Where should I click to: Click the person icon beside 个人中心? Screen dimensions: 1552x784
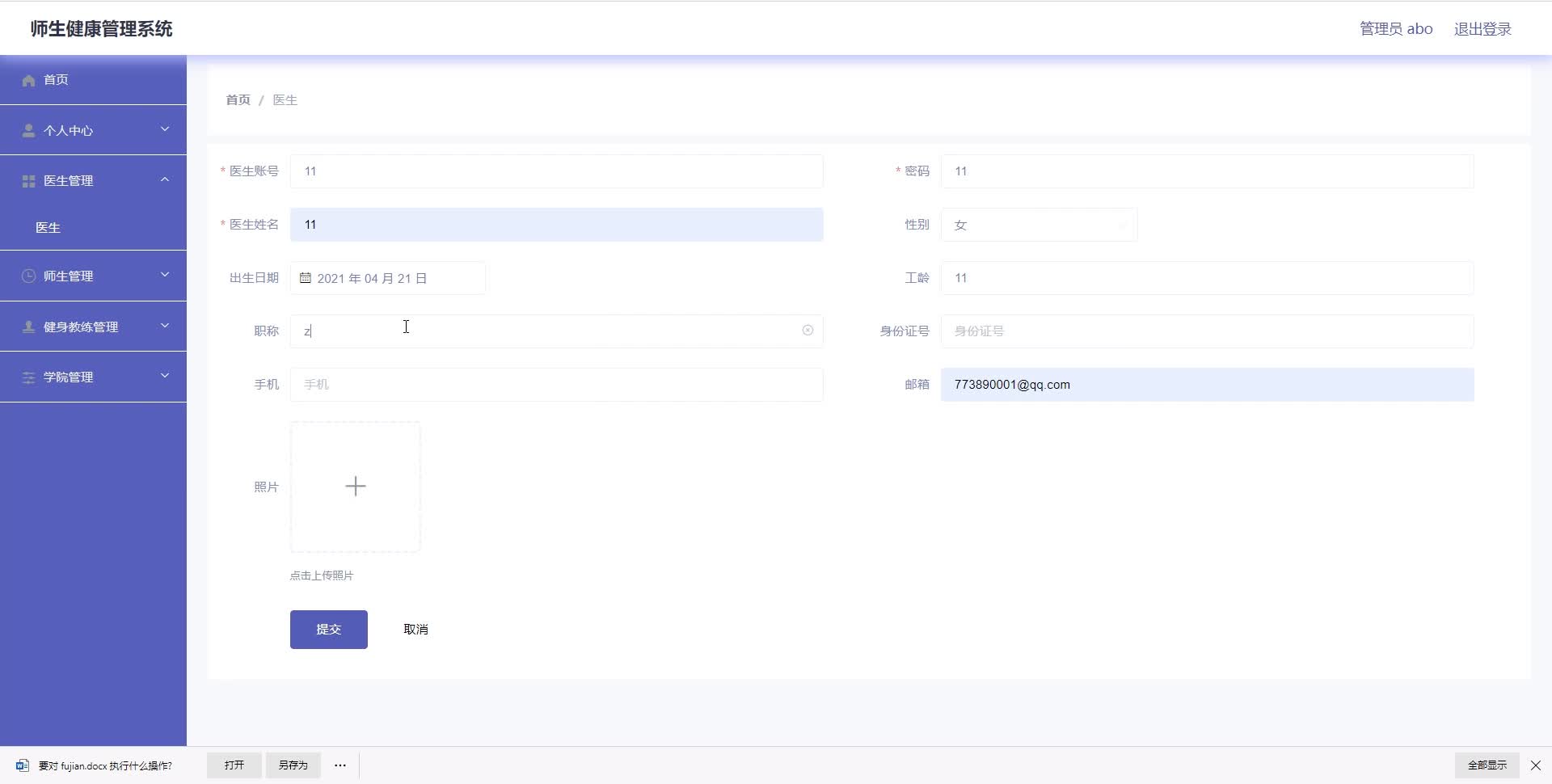[29, 130]
